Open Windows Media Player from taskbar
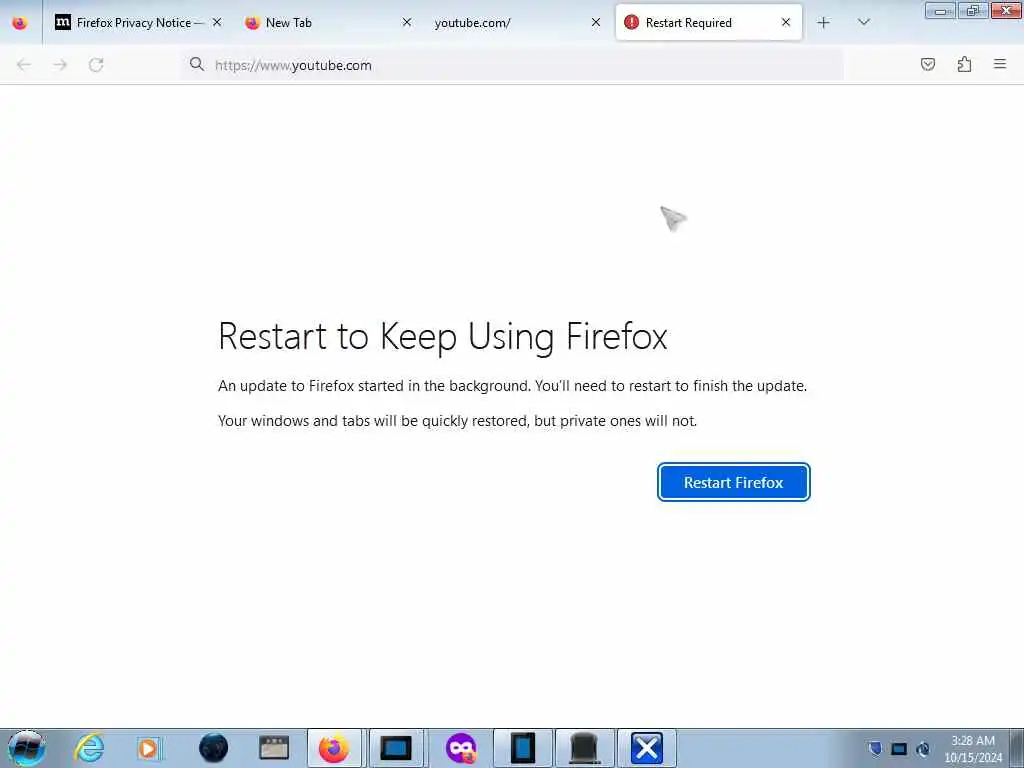Screen dimensions: 1024x768 [149, 748]
